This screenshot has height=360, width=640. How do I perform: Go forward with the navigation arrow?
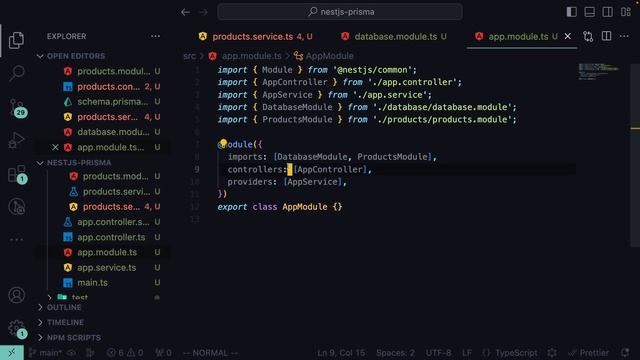[203, 12]
